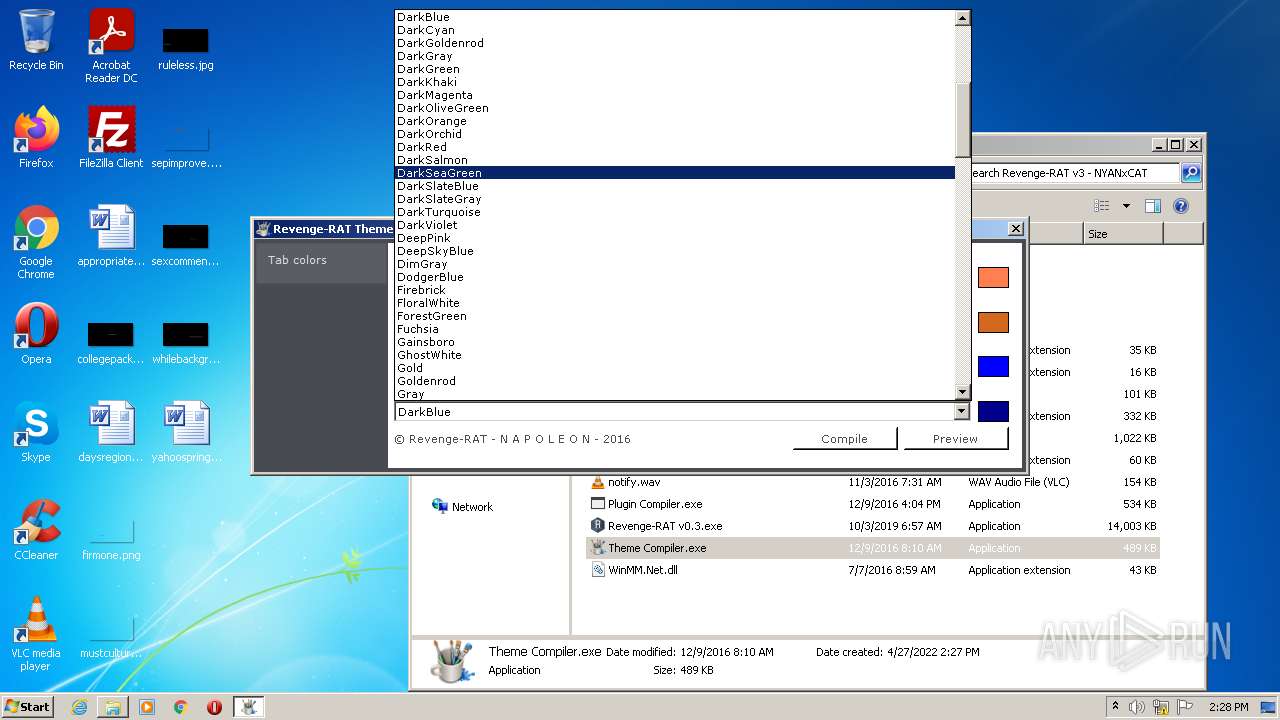Open the daysregion Word document on the desktop
Viewport: 1280px width, 720px height.
(111, 432)
